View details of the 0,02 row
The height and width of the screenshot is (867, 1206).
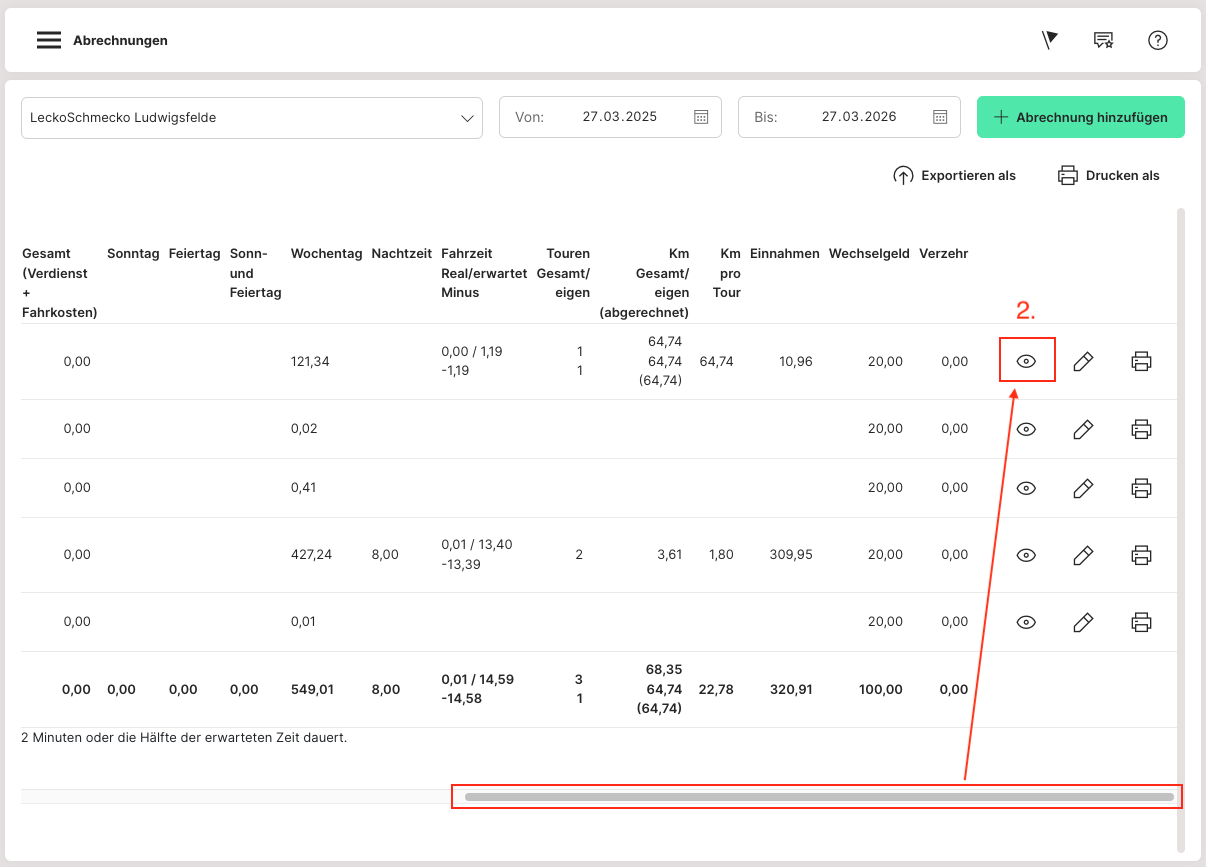coord(1026,429)
